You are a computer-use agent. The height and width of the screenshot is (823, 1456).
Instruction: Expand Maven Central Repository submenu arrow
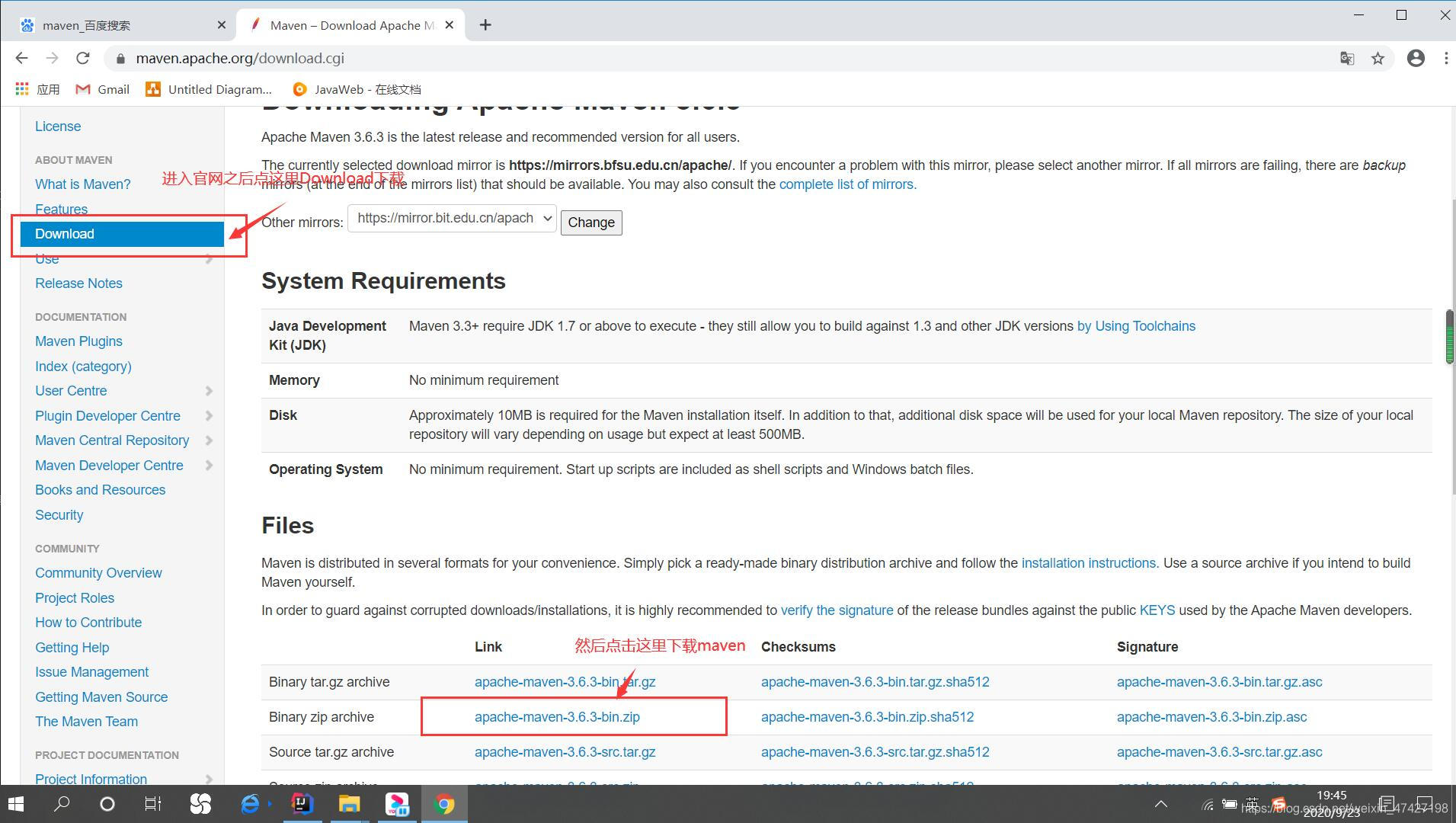[209, 440]
